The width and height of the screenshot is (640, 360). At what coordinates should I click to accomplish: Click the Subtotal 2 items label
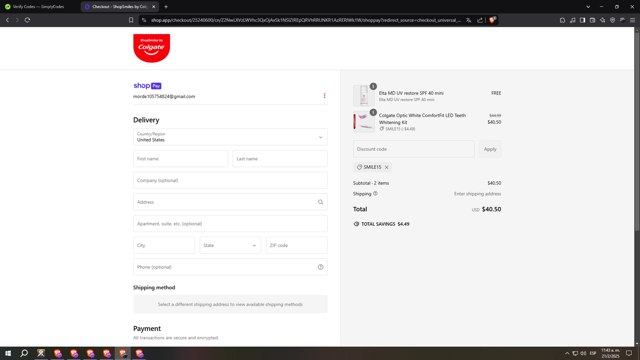(x=371, y=183)
